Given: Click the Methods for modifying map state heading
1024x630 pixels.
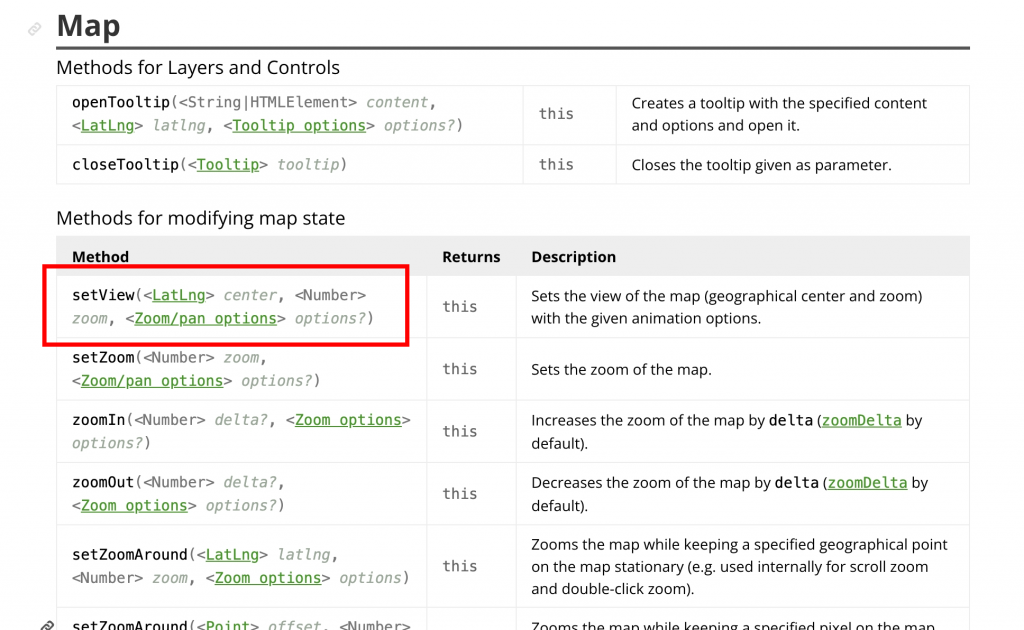Looking at the screenshot, I should tap(200, 218).
